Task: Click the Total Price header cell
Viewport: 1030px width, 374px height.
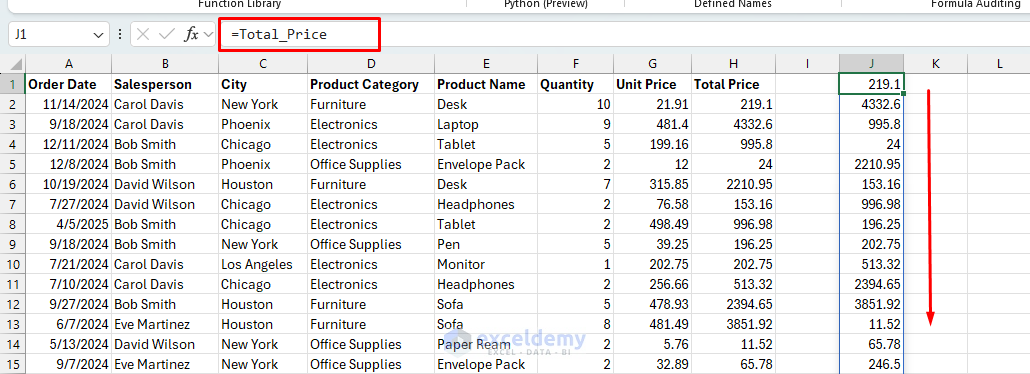Action: click(733, 84)
